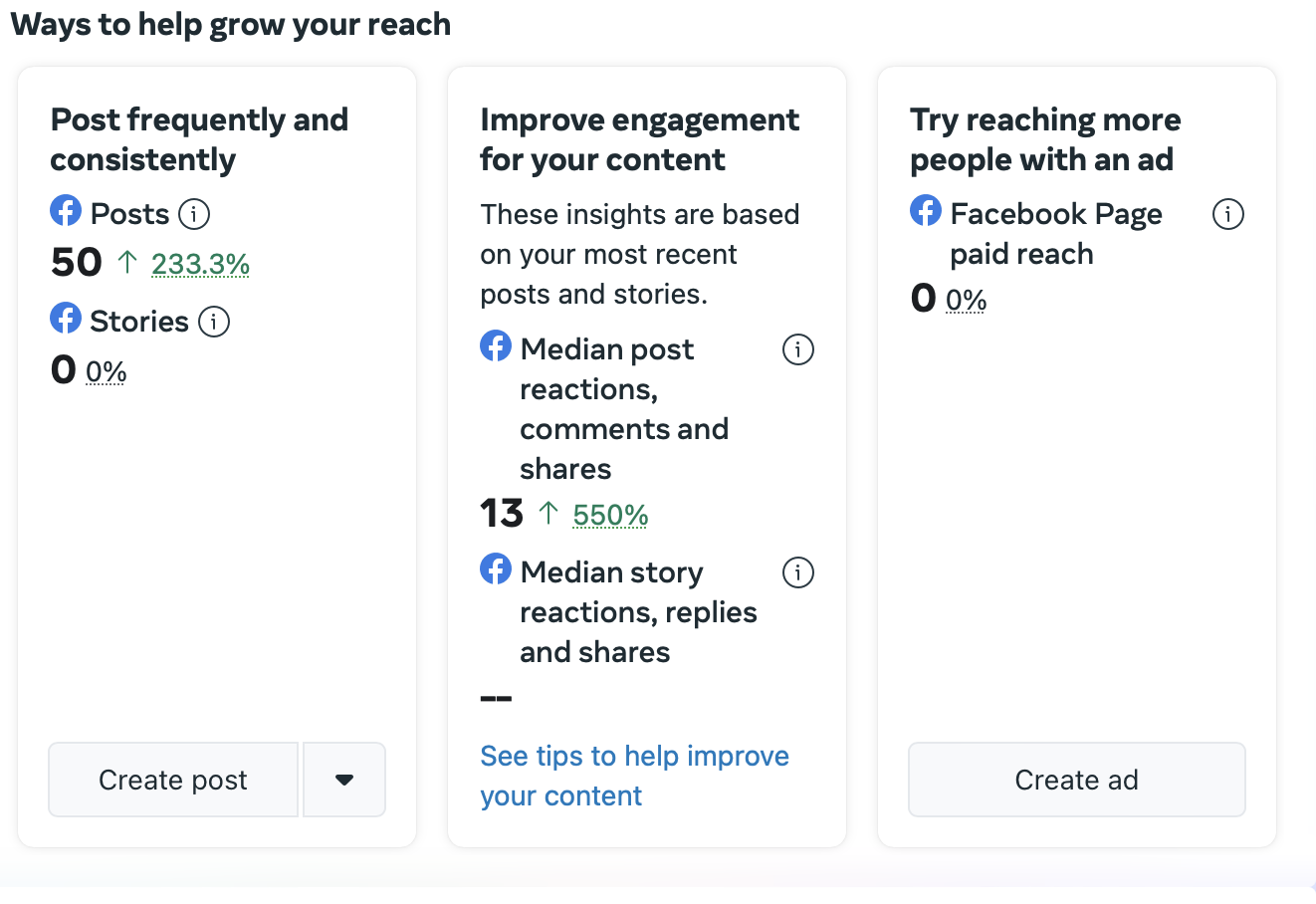Click the Facebook logo beside Stories
Image resolution: width=1316 pixels, height=904 pixels.
66,319
